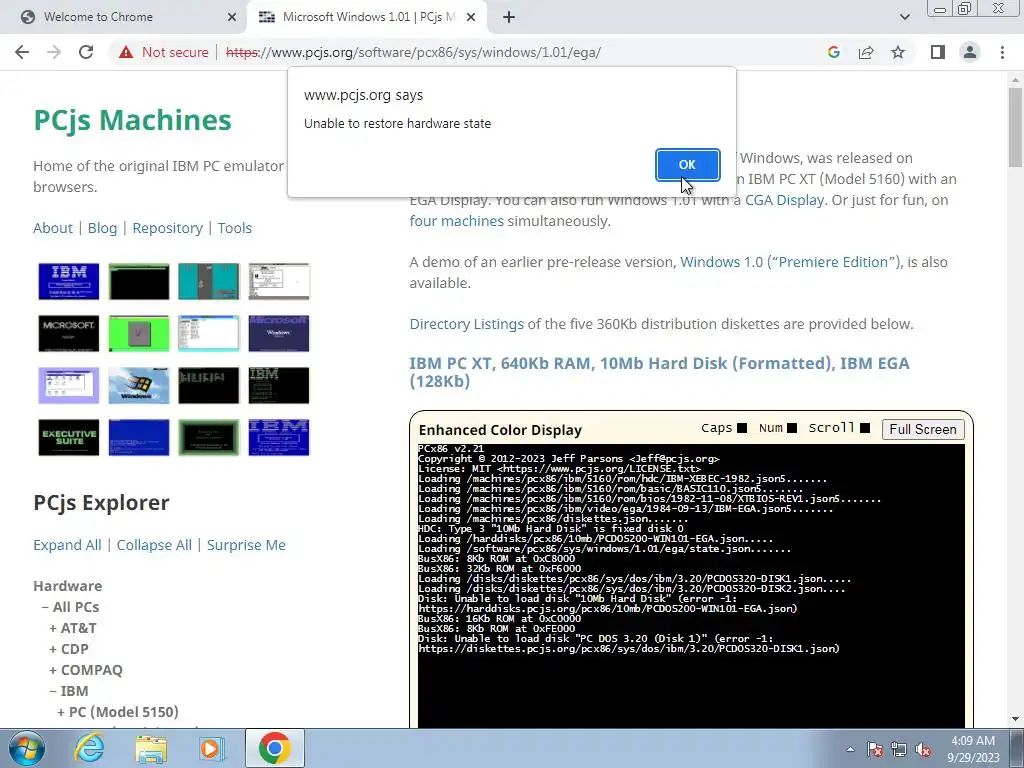Expand the CDP tree node
1024x768 pixels.
pos(69,648)
